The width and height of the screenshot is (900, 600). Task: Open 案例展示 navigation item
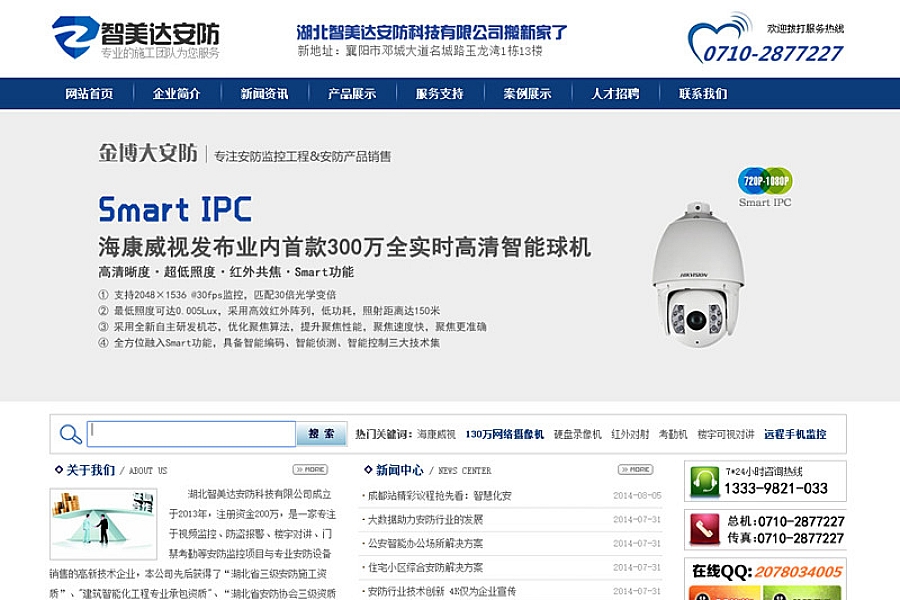527,94
